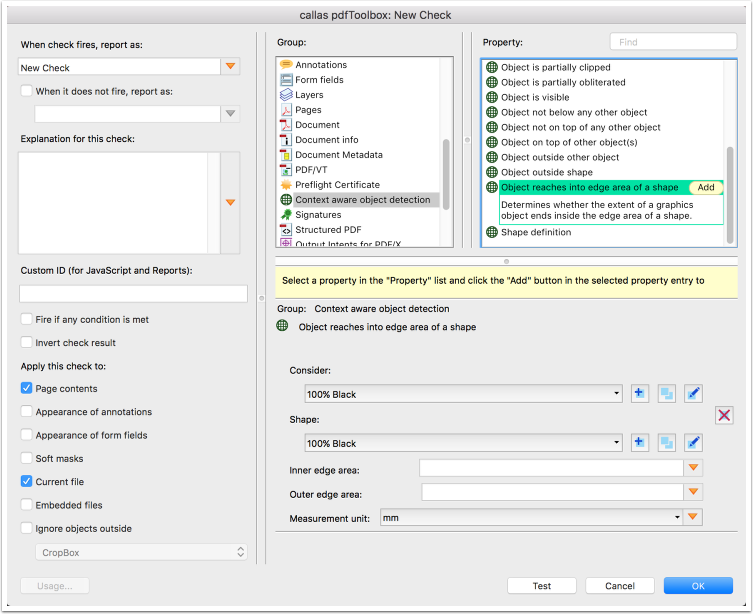Open the Measurement unit mm dropdown
Viewport: 753px width, 614px height.
[x=531, y=518]
